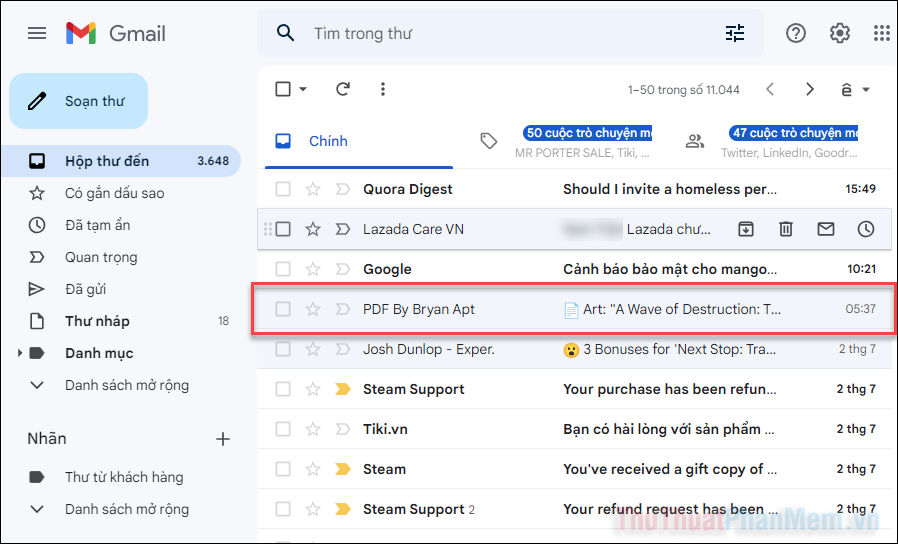Open email 'Cảnh báo bảo mật cho mango...'
The height and width of the screenshot is (544, 898).
coord(574,269)
